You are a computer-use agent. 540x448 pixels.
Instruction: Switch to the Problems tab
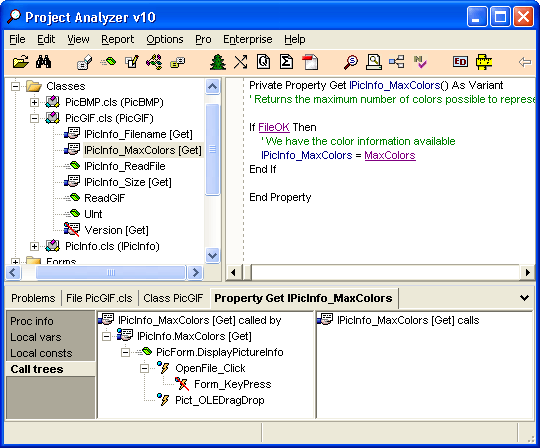[x=33, y=298]
